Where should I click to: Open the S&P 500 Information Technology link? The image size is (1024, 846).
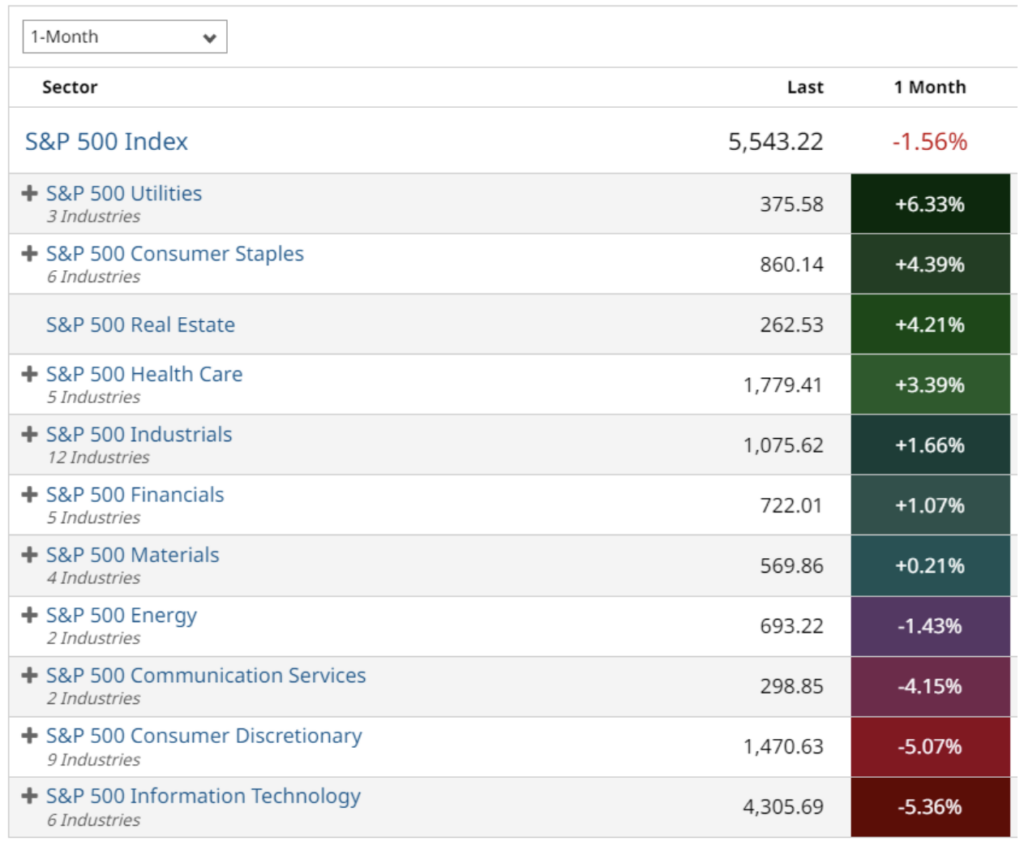pyautogui.click(x=203, y=796)
